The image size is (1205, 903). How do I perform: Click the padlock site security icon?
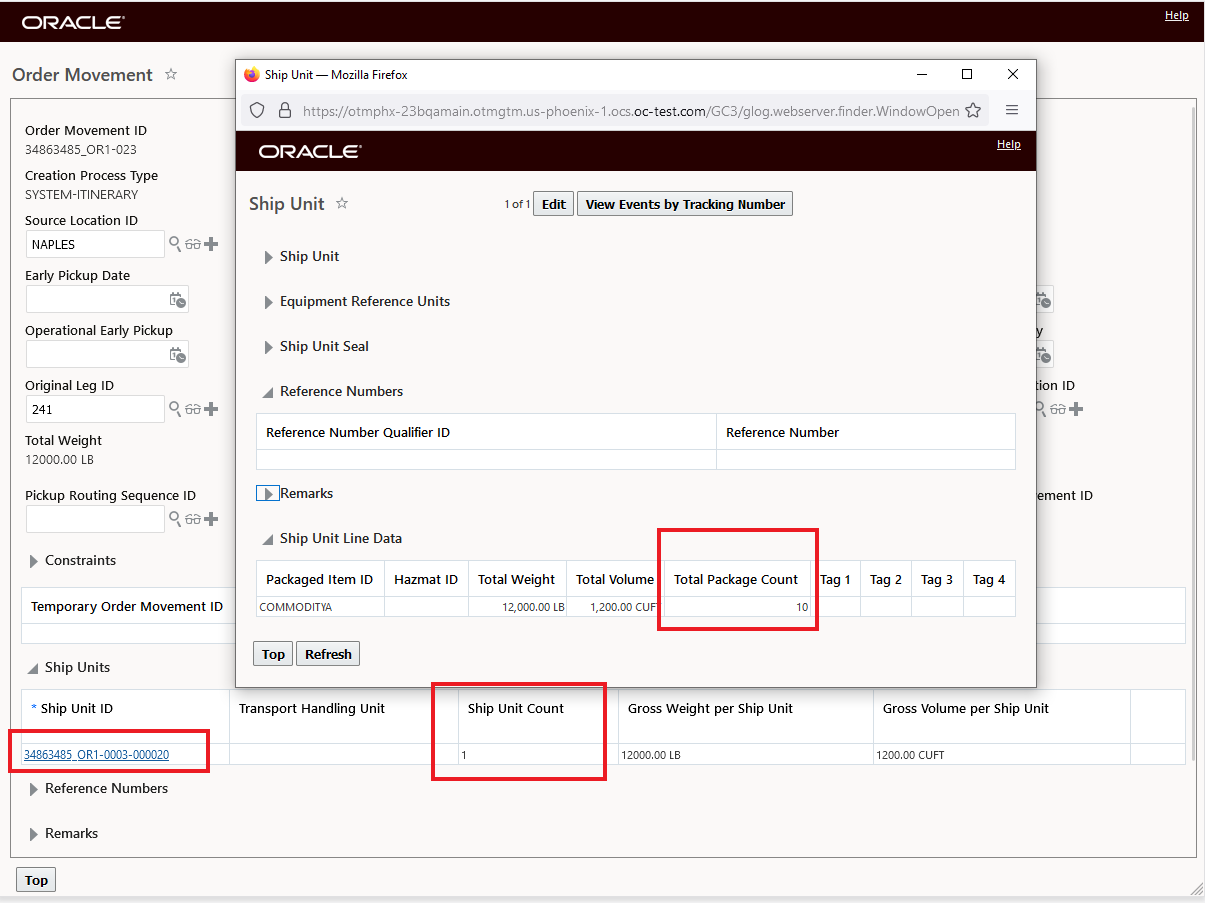pyautogui.click(x=284, y=111)
